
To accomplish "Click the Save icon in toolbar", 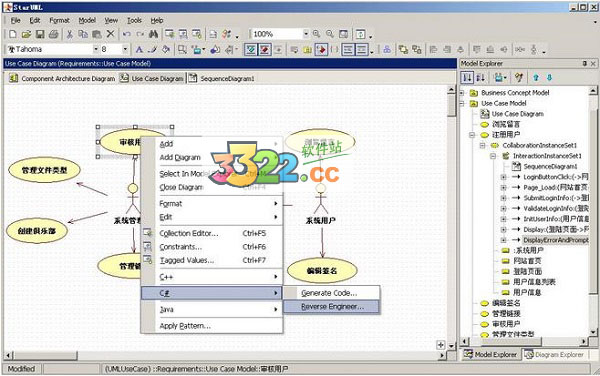I will (x=40, y=34).
